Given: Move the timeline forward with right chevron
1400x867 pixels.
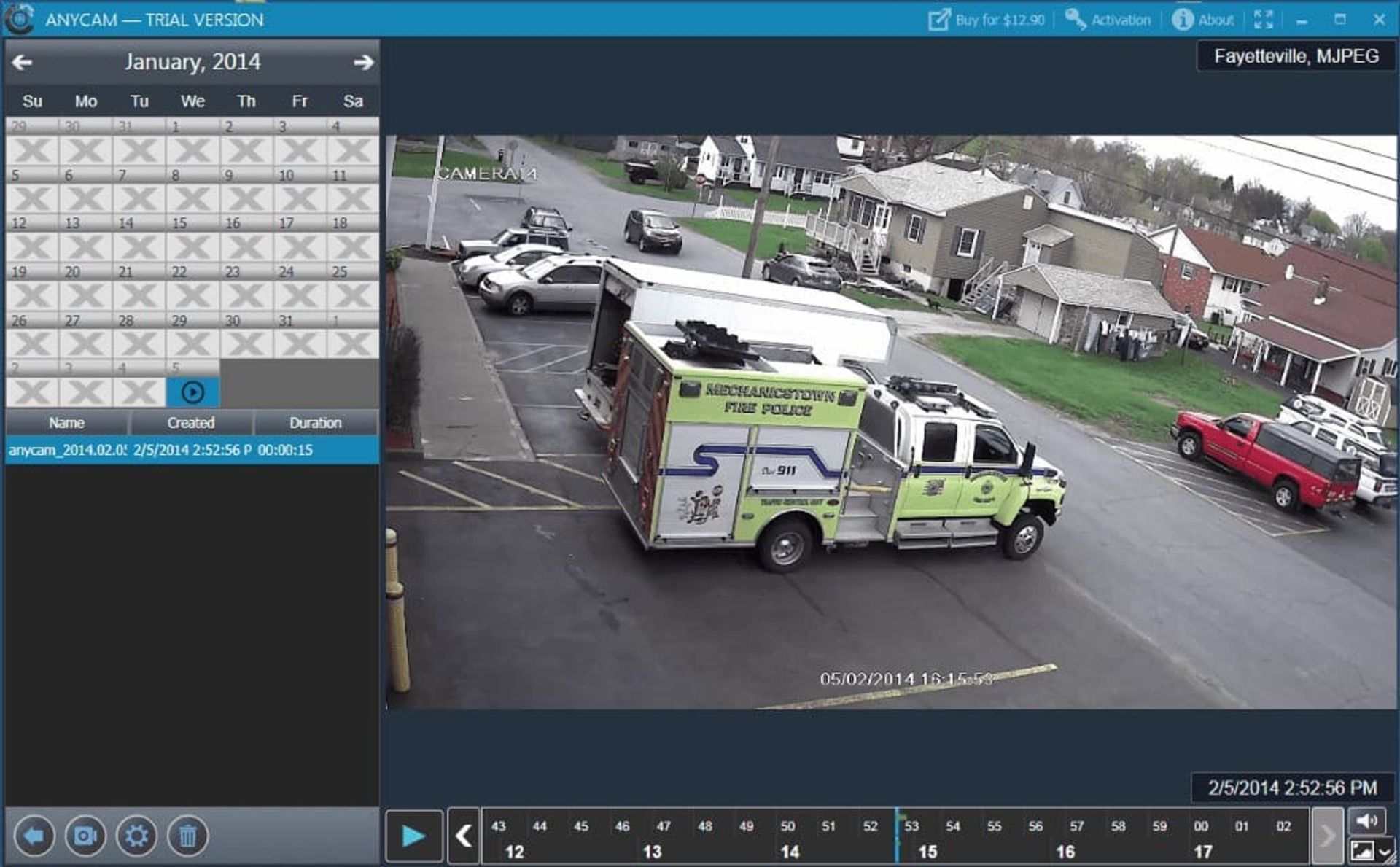Looking at the screenshot, I should [x=1327, y=836].
